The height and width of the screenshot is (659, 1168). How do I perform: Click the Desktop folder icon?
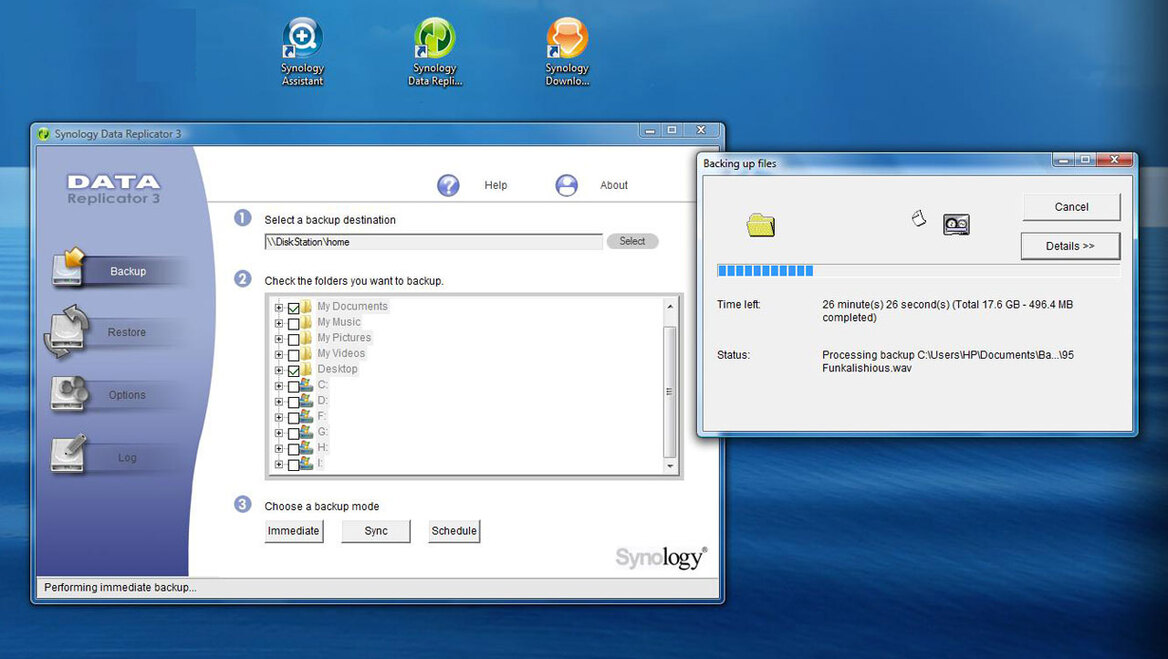[306, 369]
